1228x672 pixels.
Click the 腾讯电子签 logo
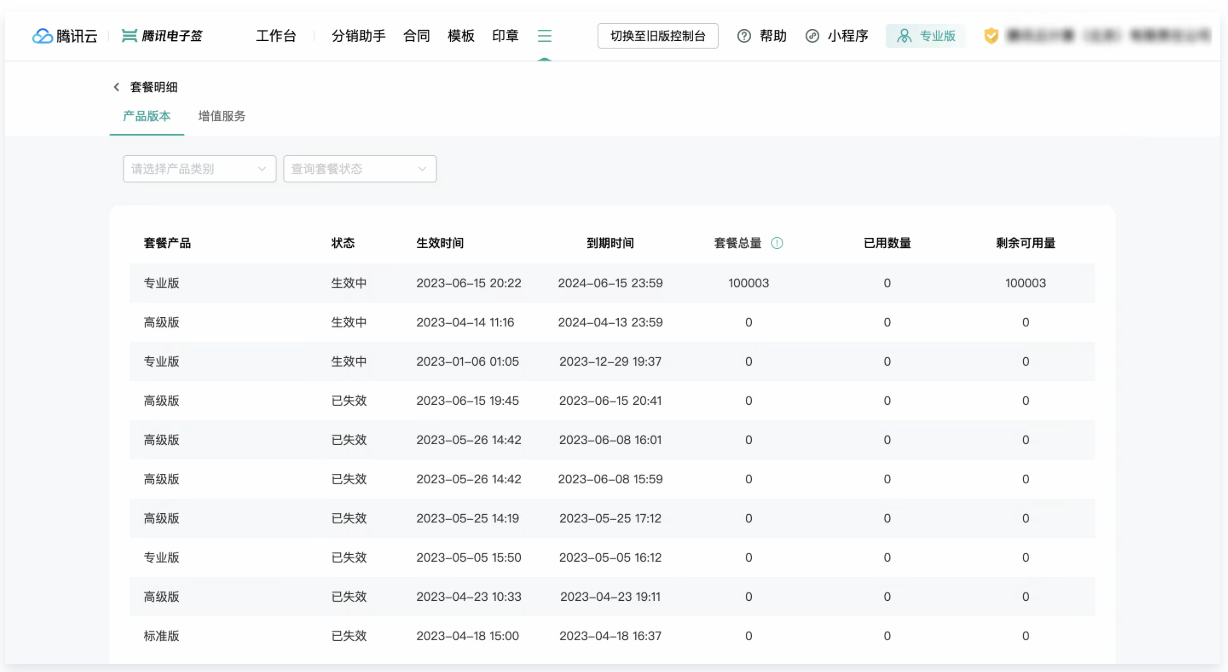(x=162, y=36)
